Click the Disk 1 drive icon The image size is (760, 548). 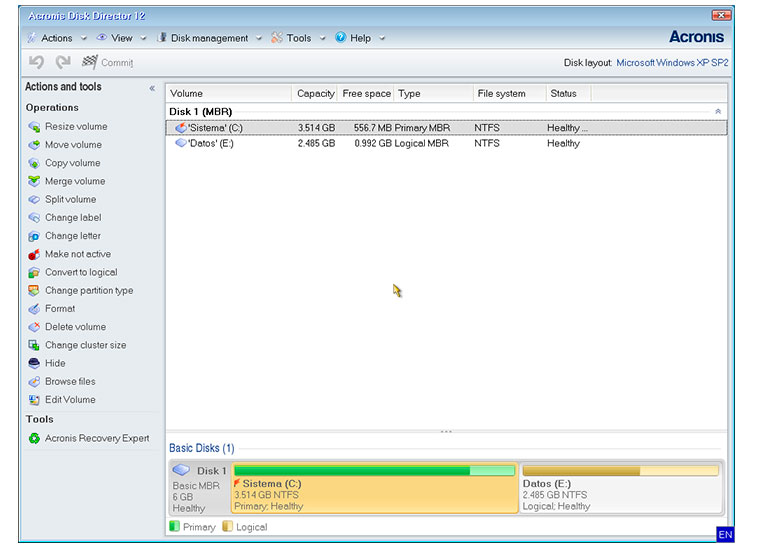coord(181,470)
